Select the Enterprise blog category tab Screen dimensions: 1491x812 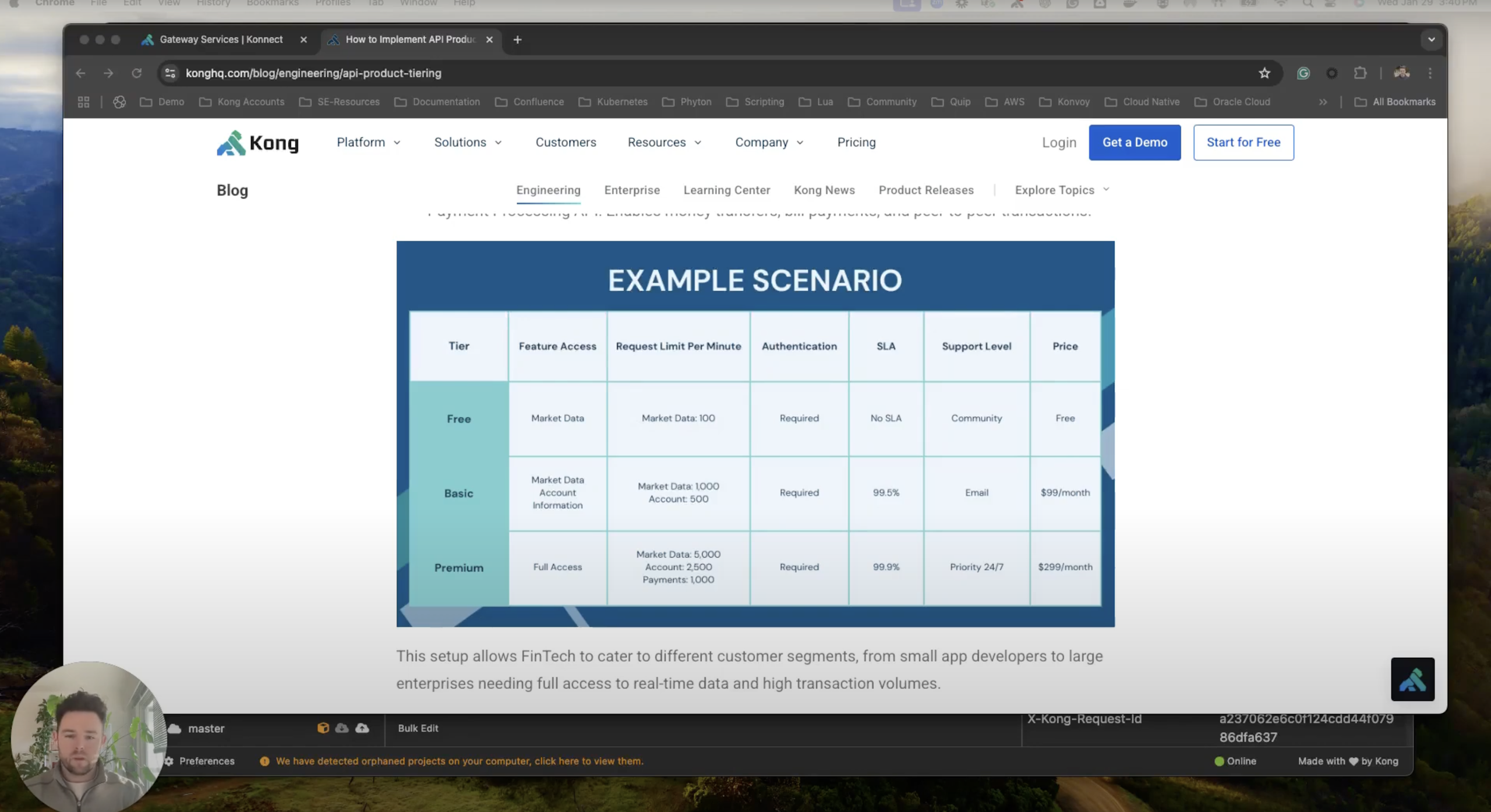[x=631, y=190]
